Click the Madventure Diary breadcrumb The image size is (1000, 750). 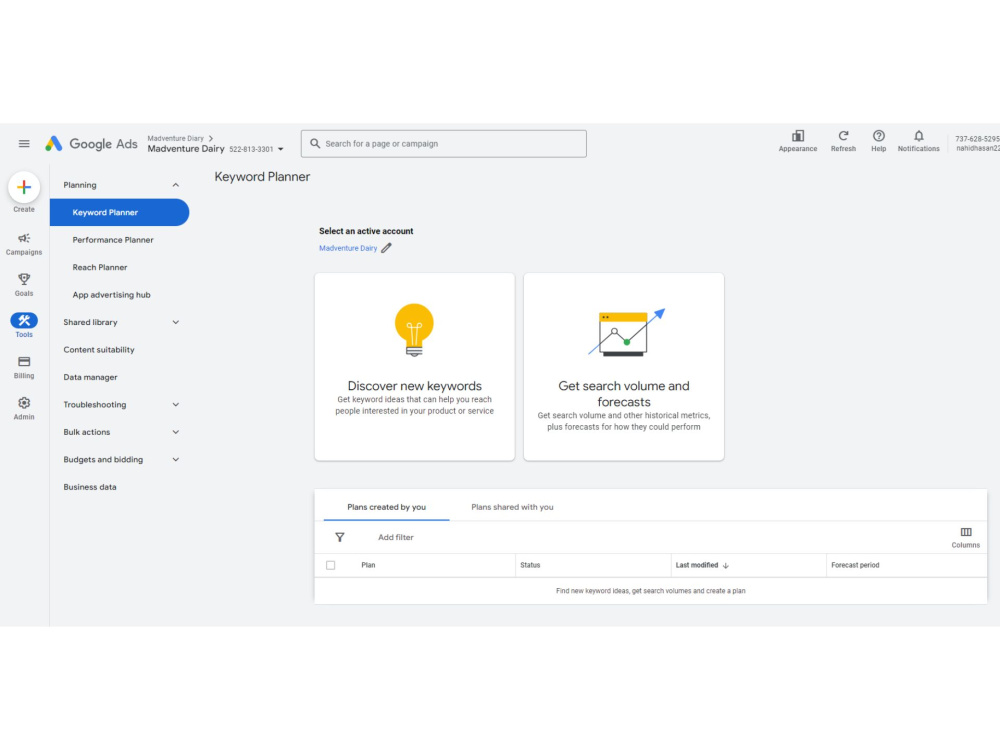pyautogui.click(x=175, y=138)
